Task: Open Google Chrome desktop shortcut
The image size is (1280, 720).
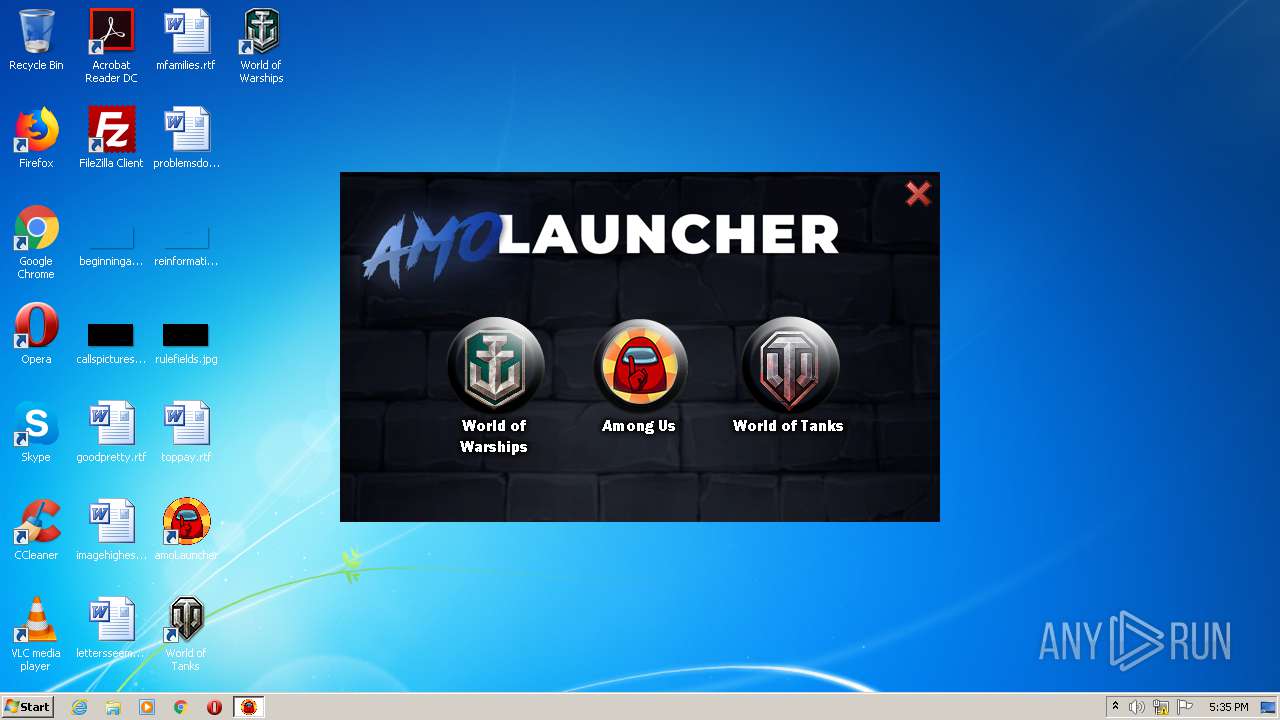Action: 36,242
